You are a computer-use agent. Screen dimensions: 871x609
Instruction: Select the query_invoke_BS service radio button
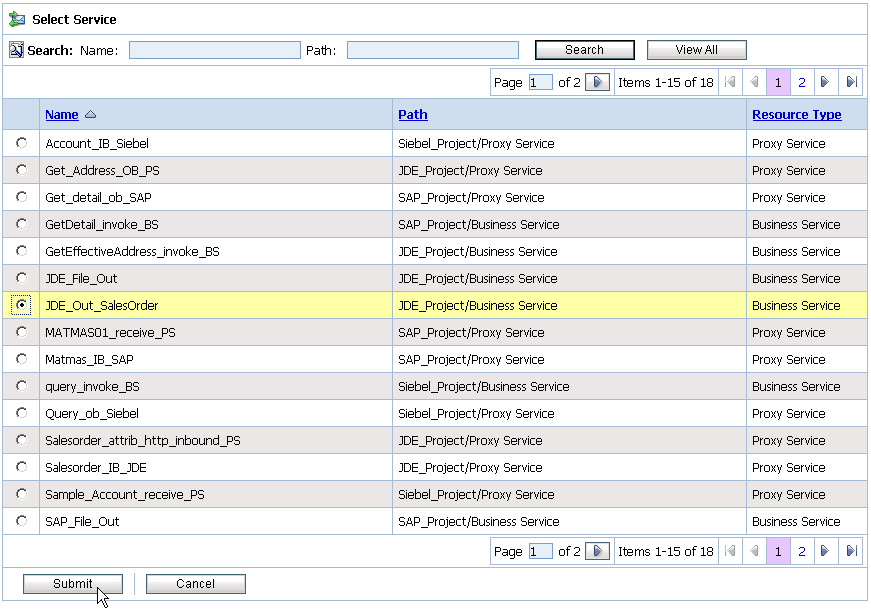point(21,386)
